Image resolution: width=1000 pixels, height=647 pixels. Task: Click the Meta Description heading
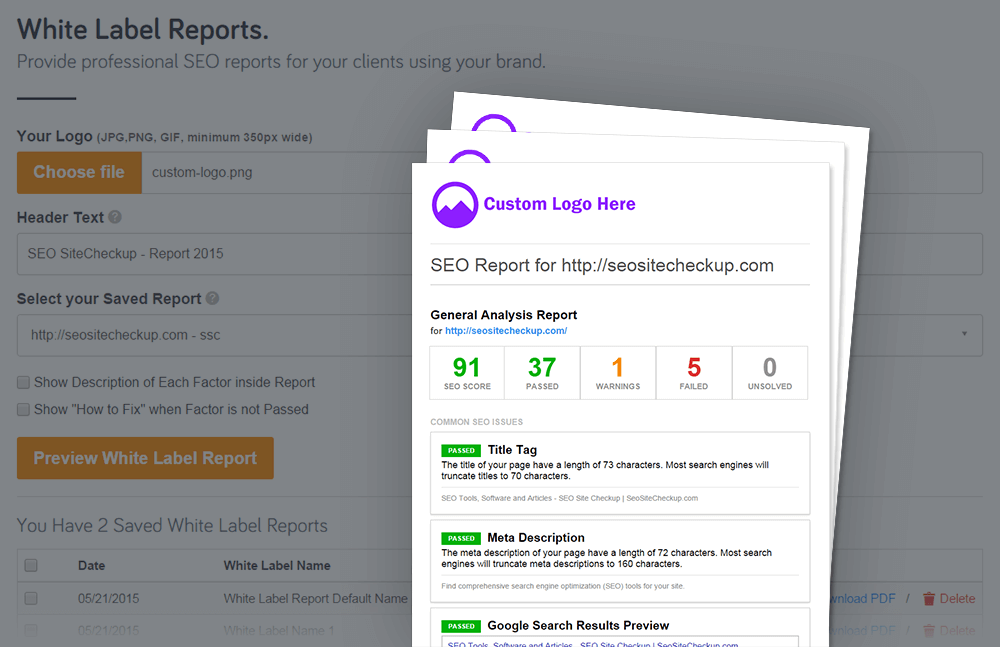[536, 538]
